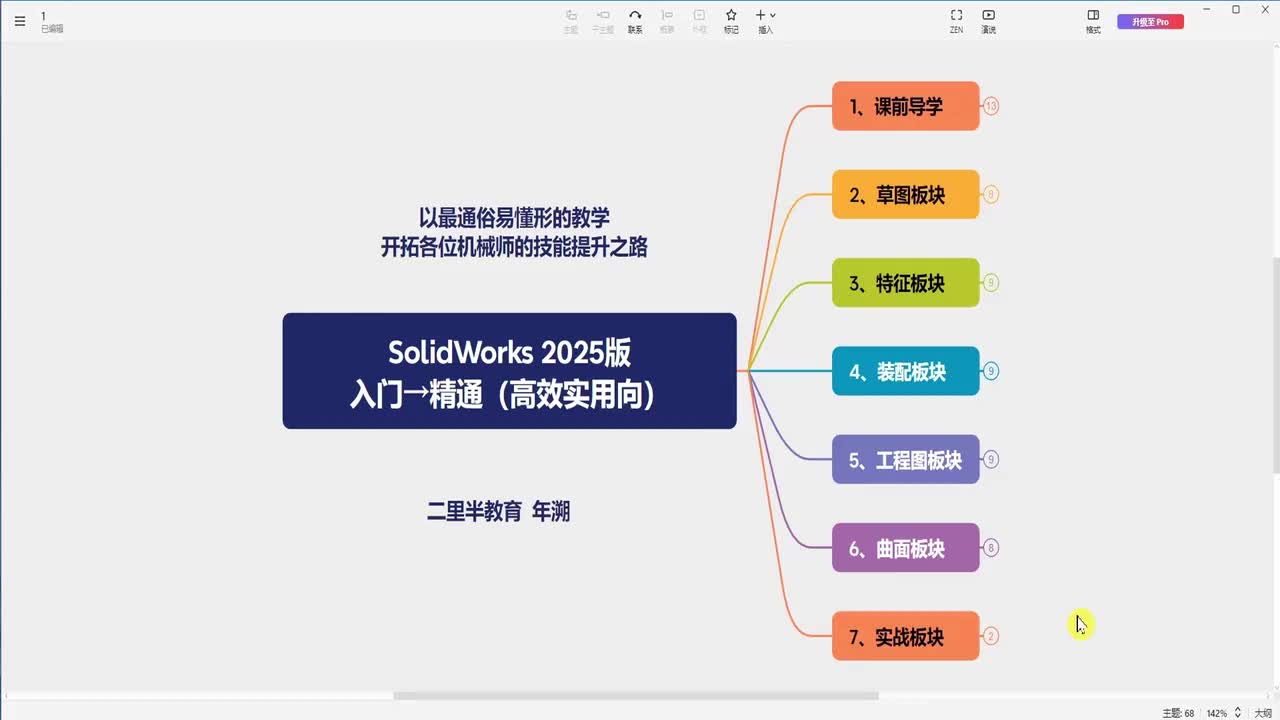Expand the 曲面板块 subtopic count bubble

click(x=991, y=548)
